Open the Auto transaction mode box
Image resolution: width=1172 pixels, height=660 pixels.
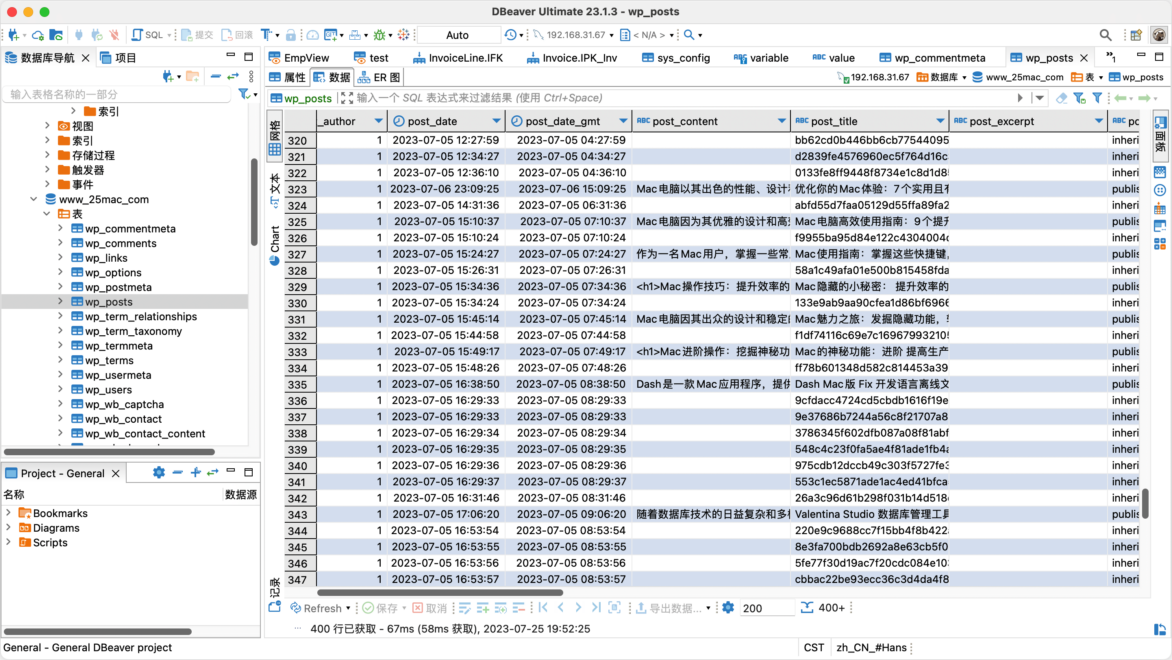457,34
